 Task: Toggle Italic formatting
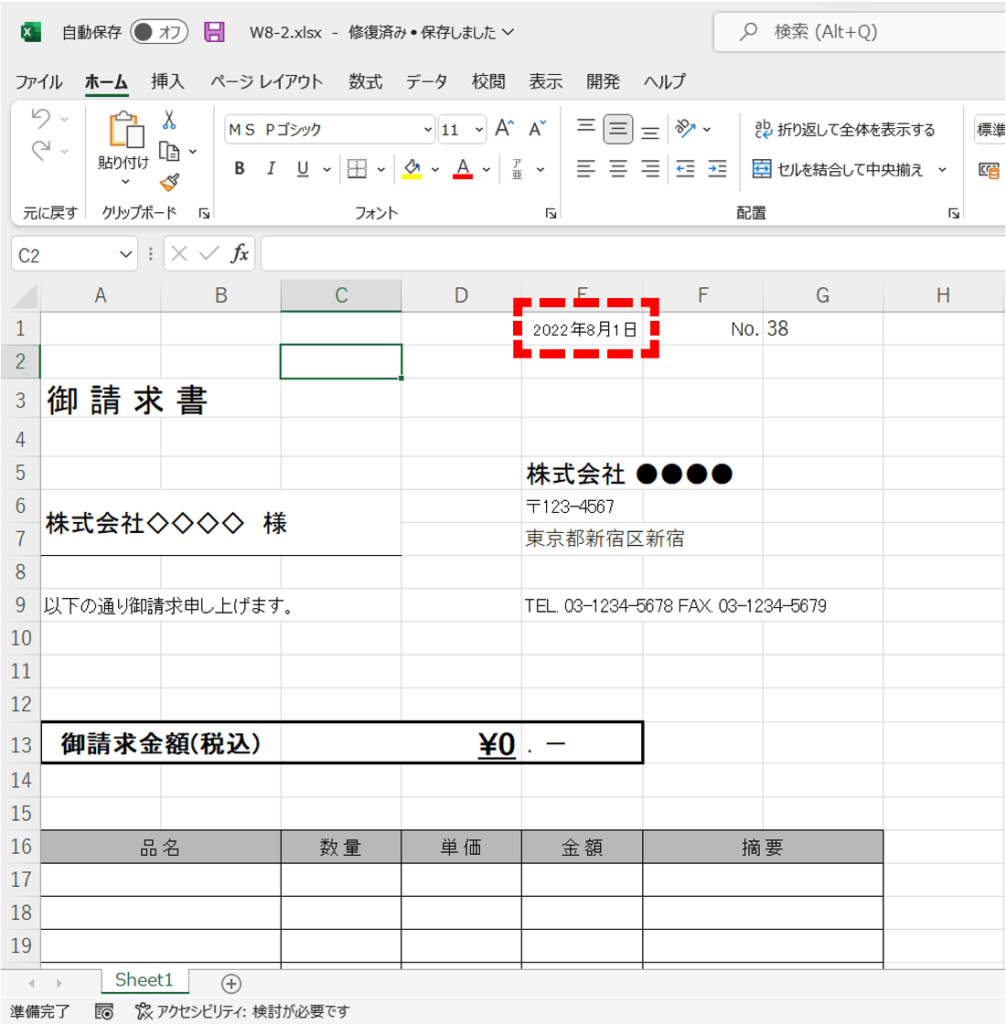click(x=270, y=169)
